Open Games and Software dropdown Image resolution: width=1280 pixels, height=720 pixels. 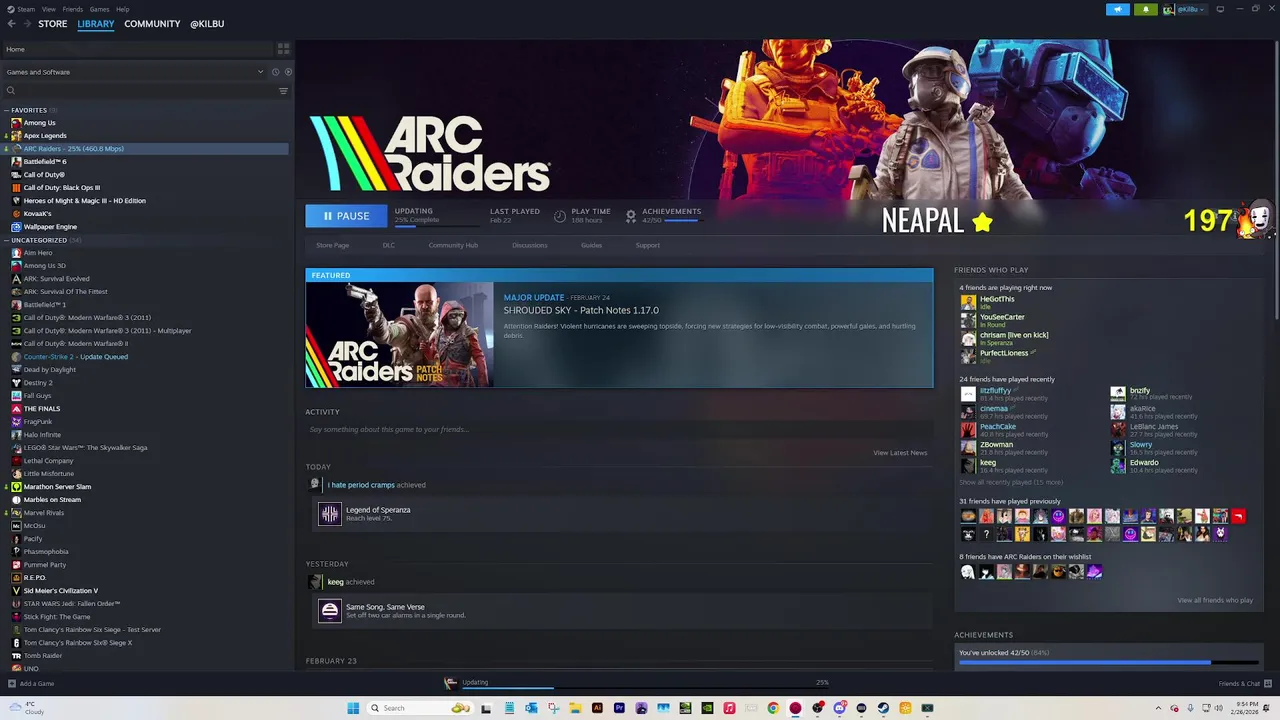(x=135, y=72)
